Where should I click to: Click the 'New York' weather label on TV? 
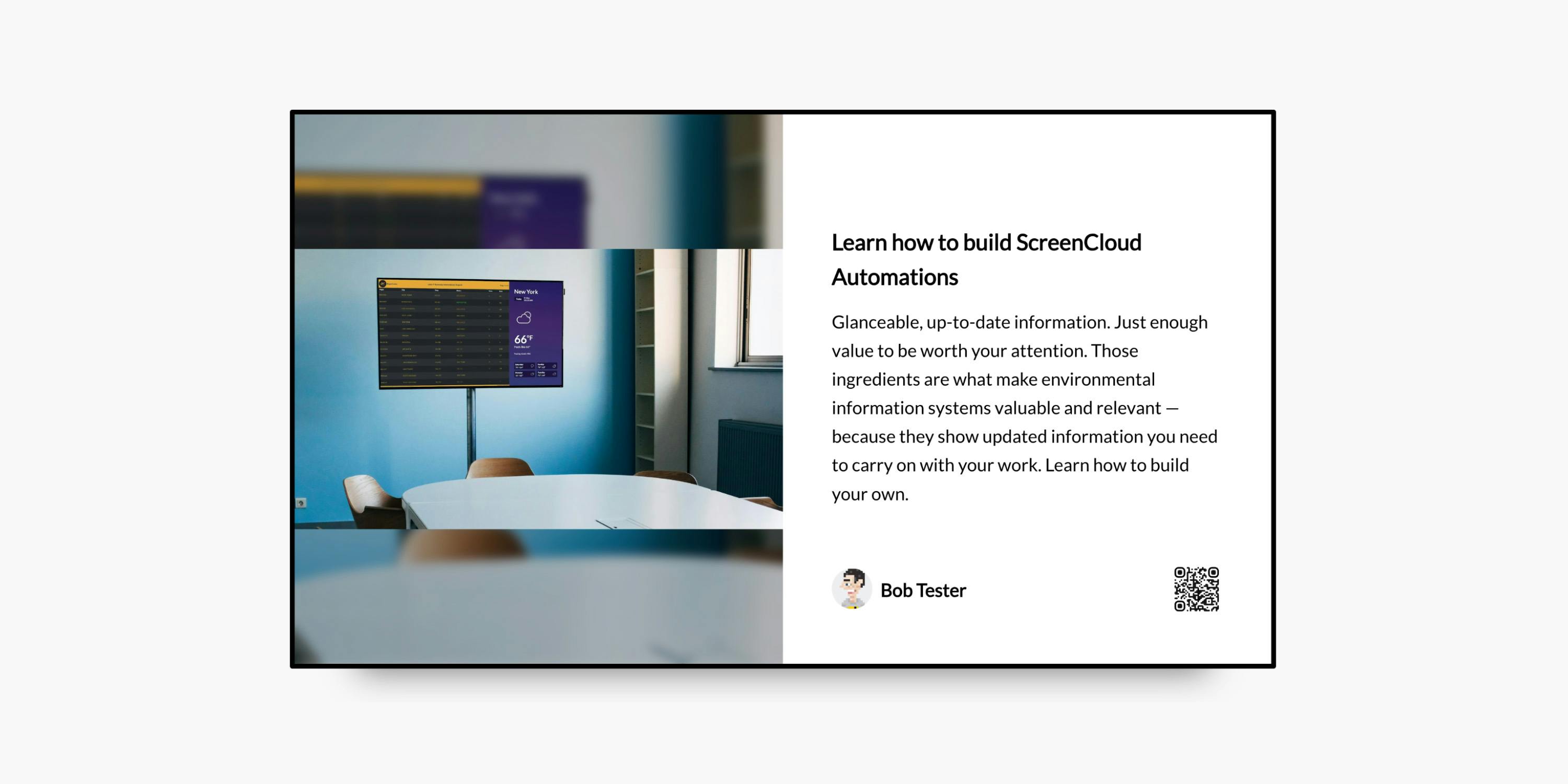526,292
